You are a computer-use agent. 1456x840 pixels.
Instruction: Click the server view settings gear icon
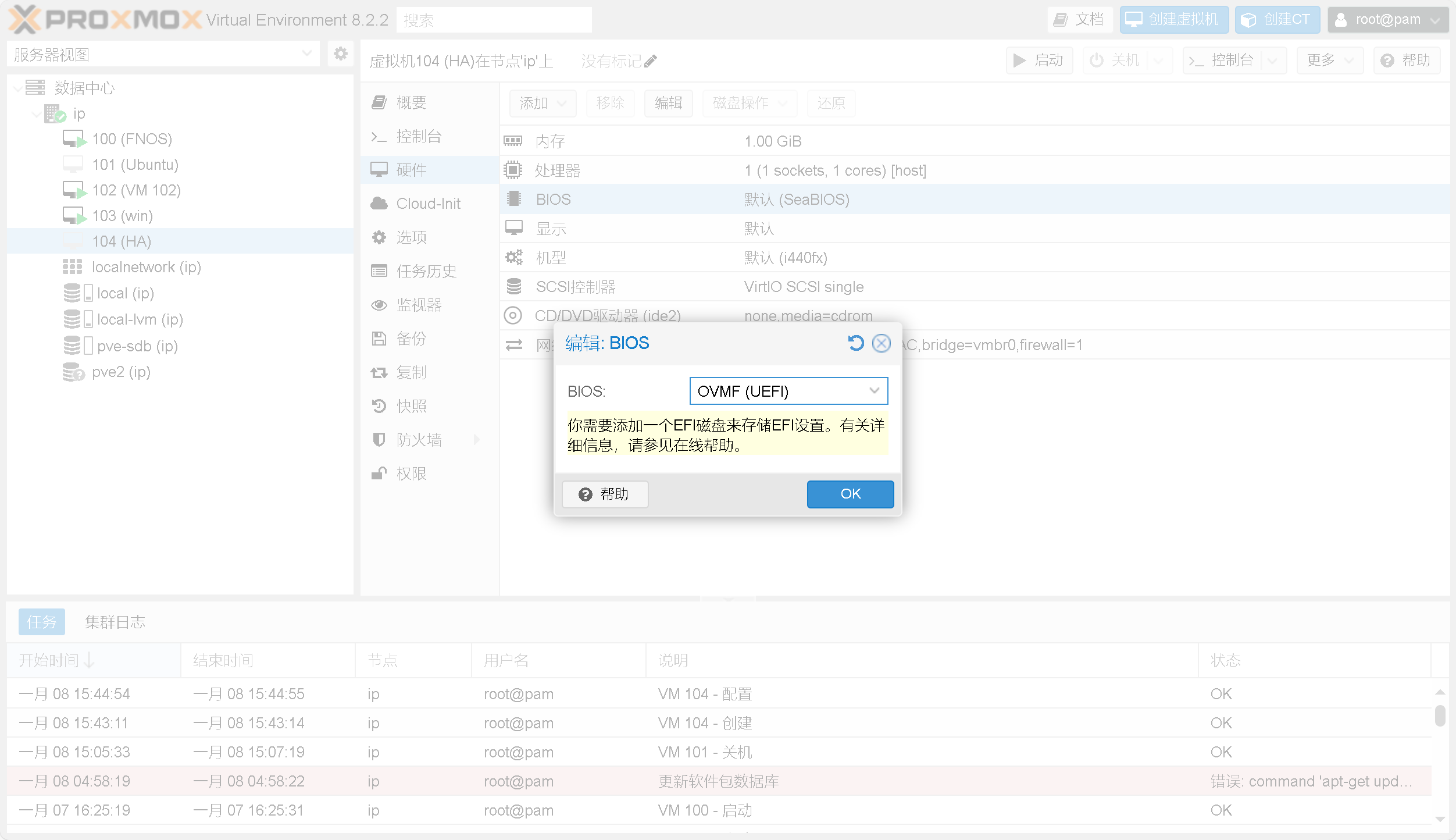coord(341,54)
